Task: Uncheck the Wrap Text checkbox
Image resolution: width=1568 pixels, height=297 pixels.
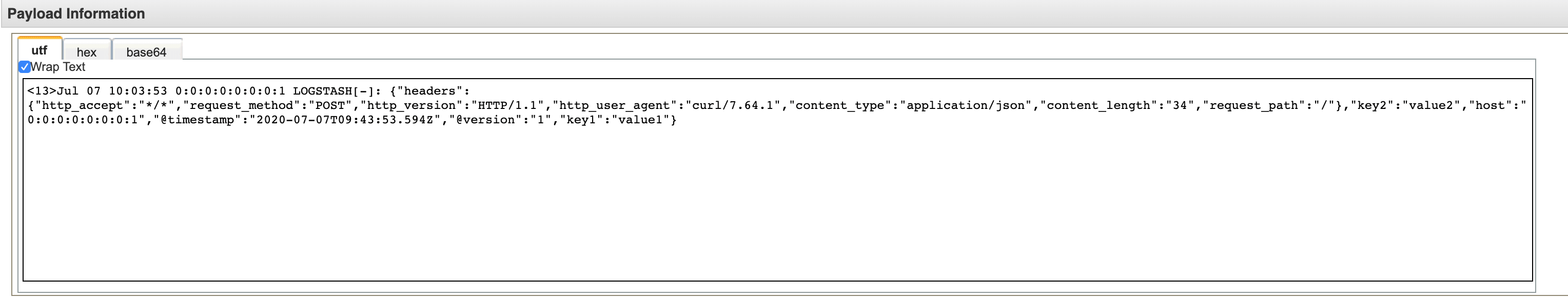Action: point(24,67)
